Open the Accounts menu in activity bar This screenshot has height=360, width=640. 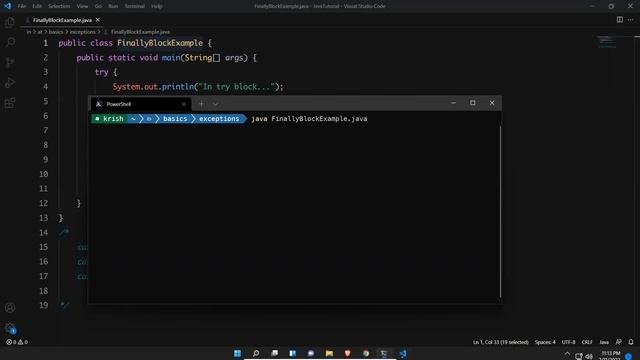click(x=10, y=308)
